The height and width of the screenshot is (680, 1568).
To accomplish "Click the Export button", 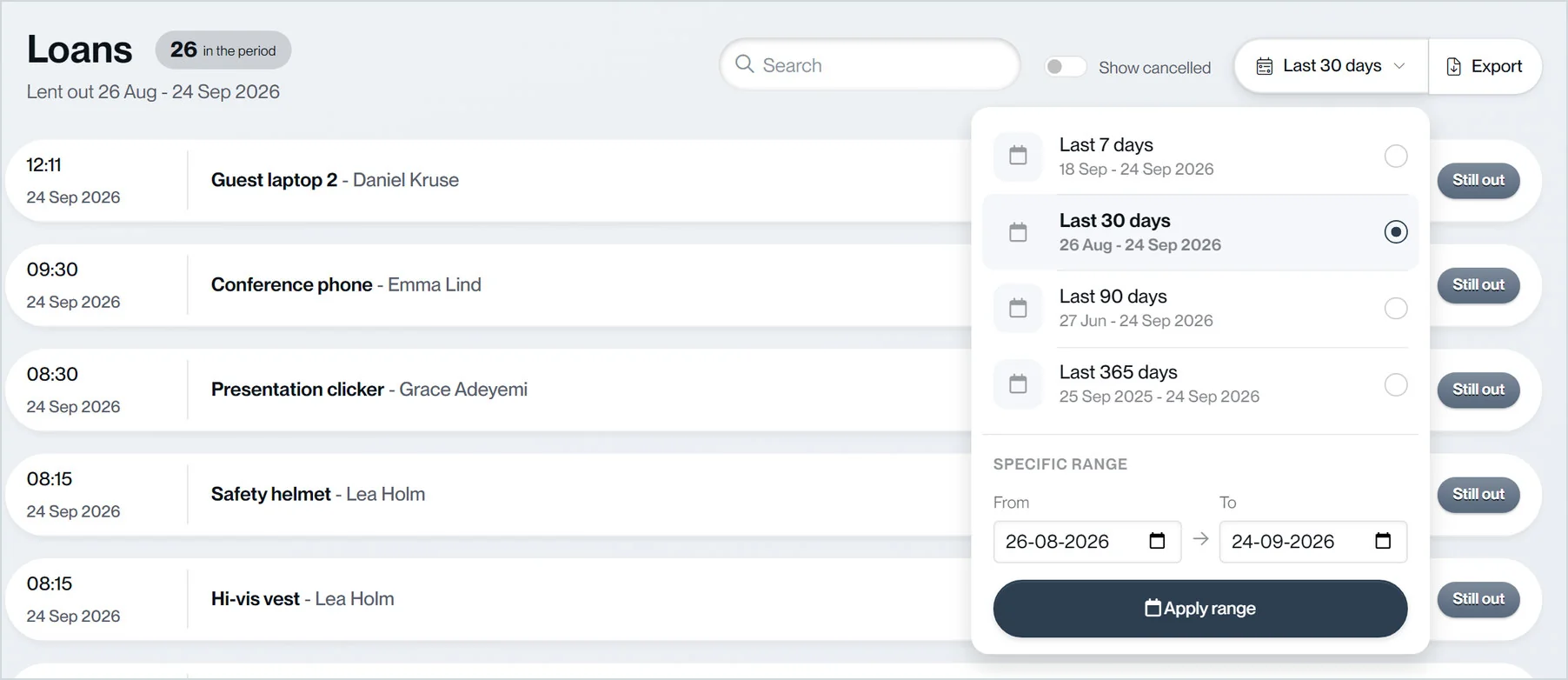I will [1485, 66].
